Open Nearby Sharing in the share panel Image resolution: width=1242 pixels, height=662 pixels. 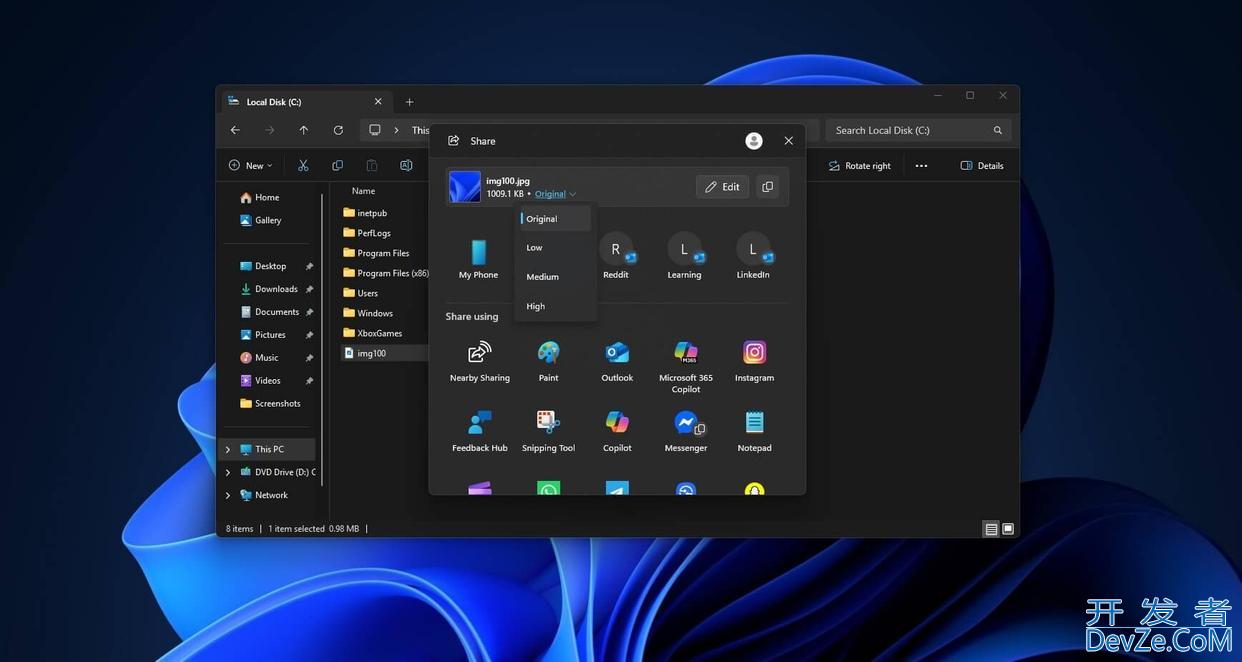[x=480, y=362]
